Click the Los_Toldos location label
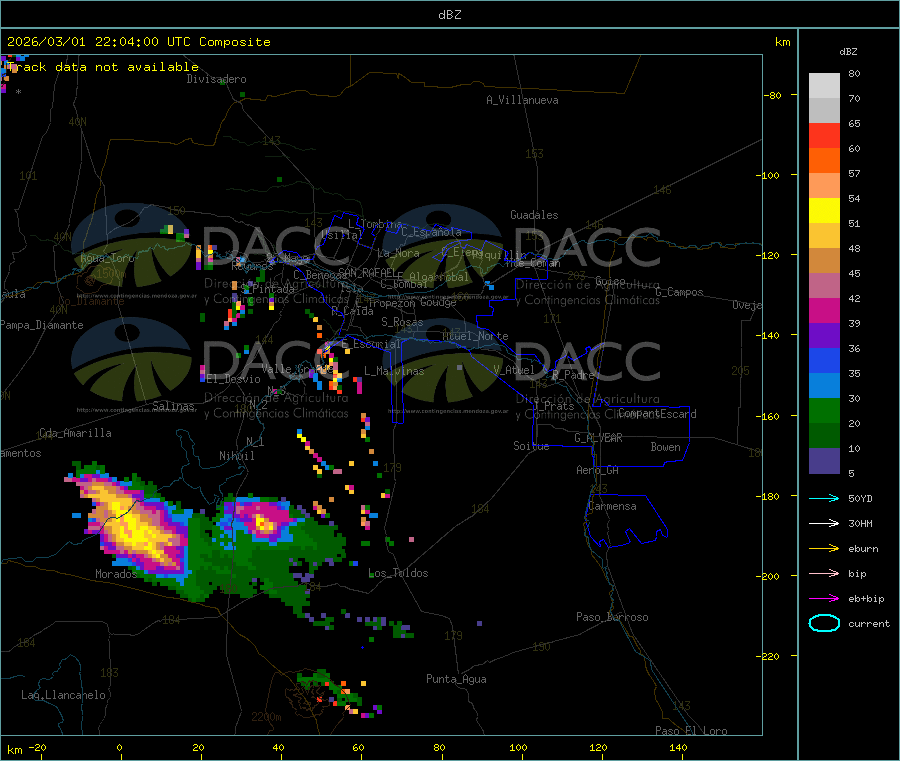This screenshot has width=900, height=761. tap(398, 573)
